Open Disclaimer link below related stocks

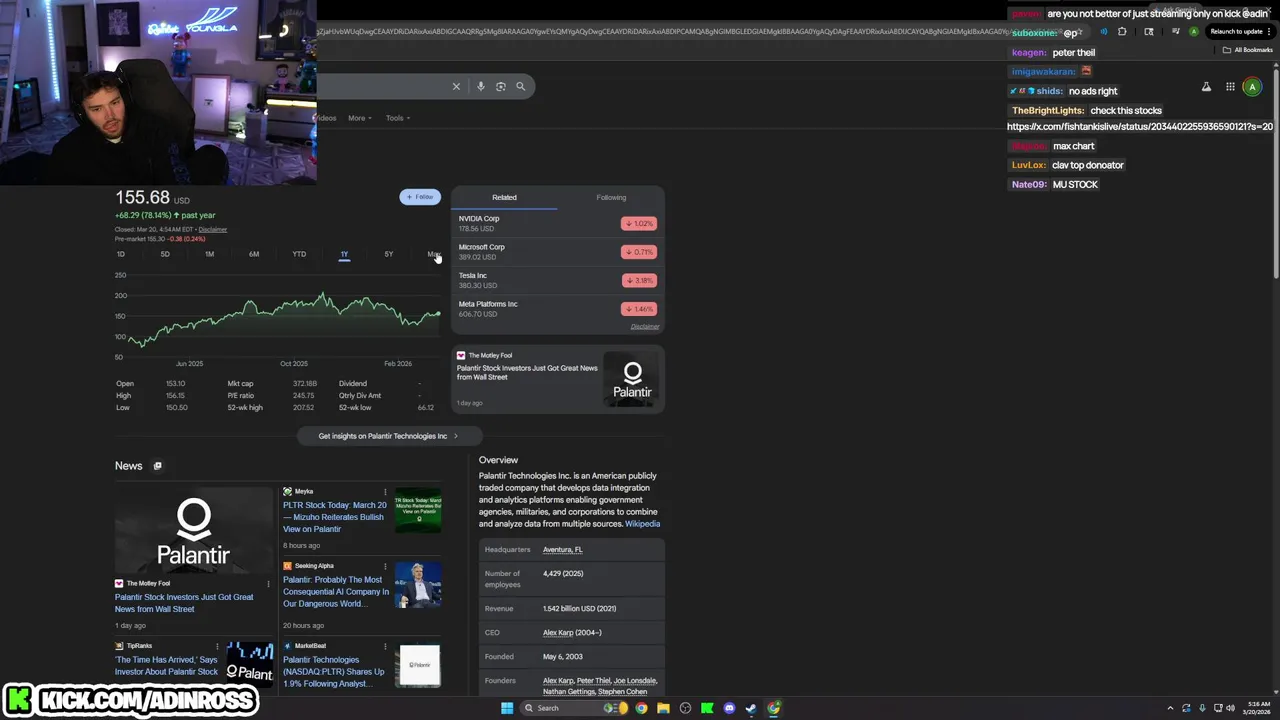pyautogui.click(x=645, y=326)
